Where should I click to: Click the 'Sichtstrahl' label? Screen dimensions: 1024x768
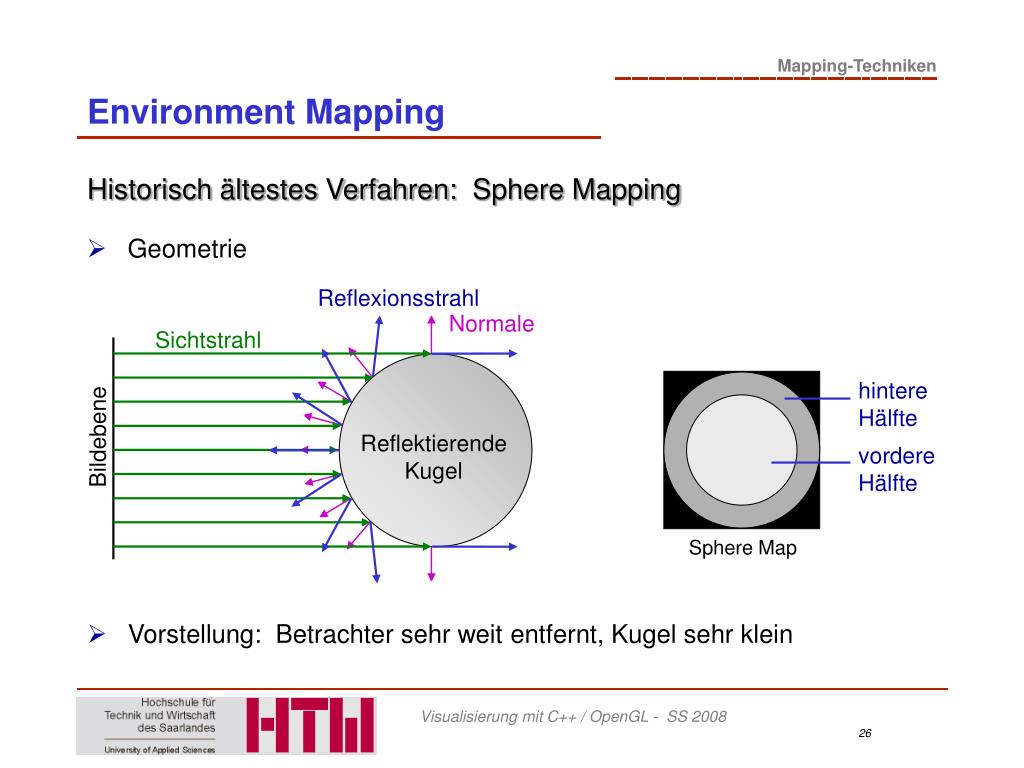208,340
